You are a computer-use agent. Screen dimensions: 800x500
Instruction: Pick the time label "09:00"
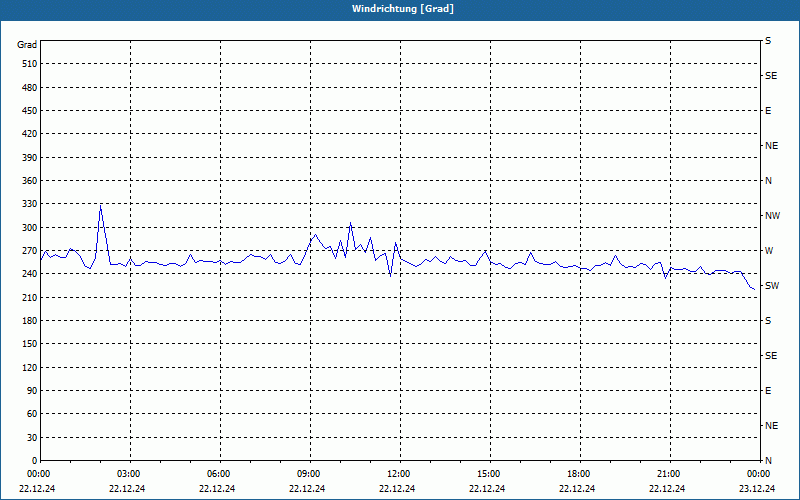tap(310, 474)
